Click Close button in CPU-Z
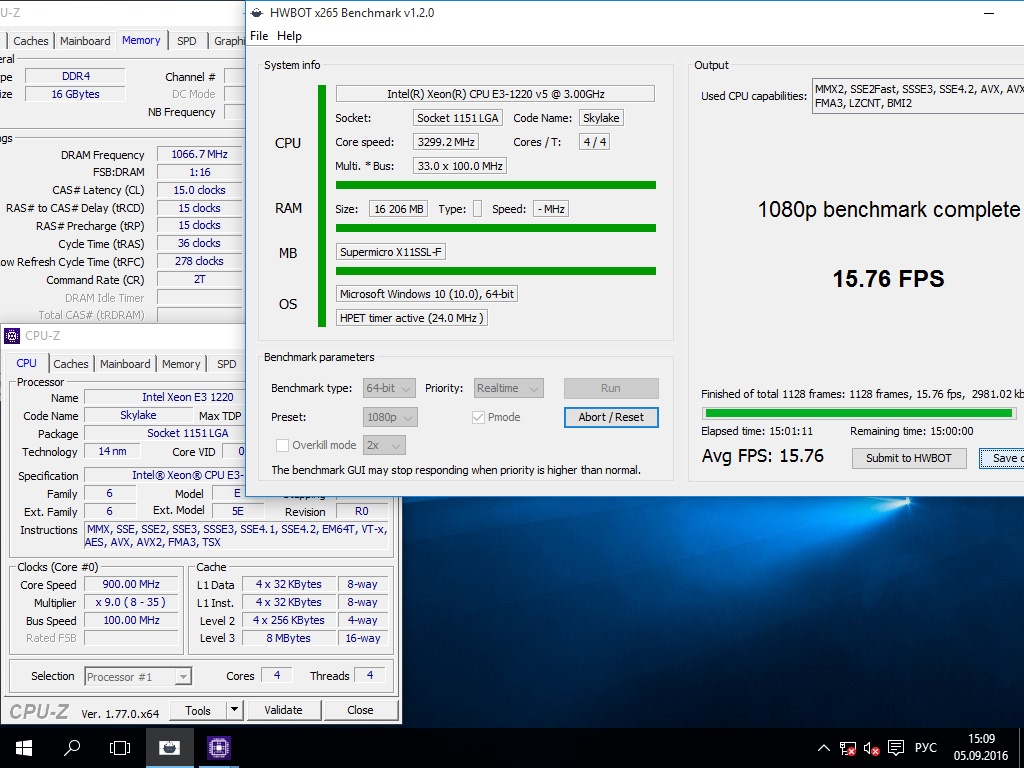 pos(360,710)
